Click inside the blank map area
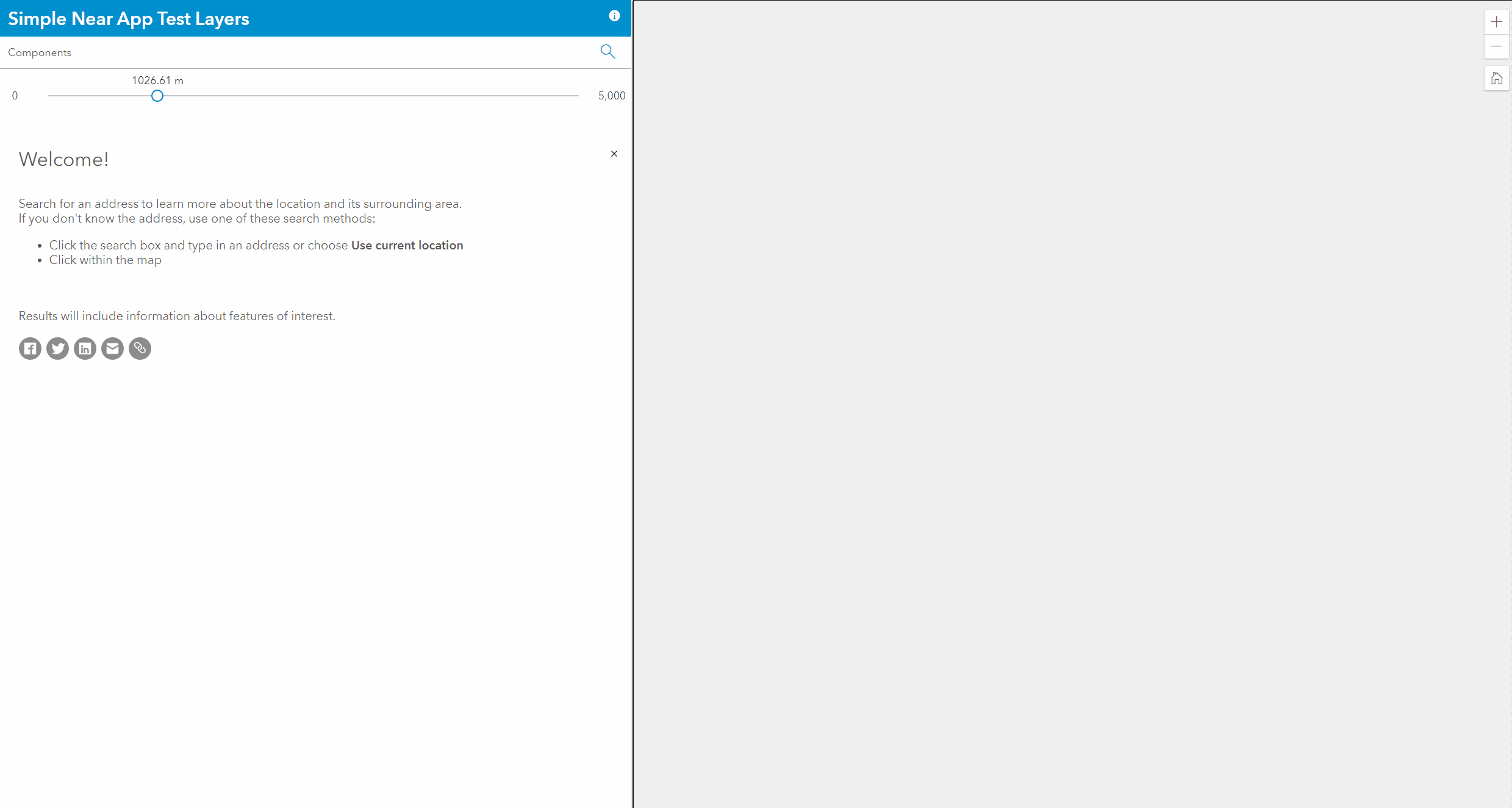This screenshot has width=1512, height=808. tap(1067, 402)
